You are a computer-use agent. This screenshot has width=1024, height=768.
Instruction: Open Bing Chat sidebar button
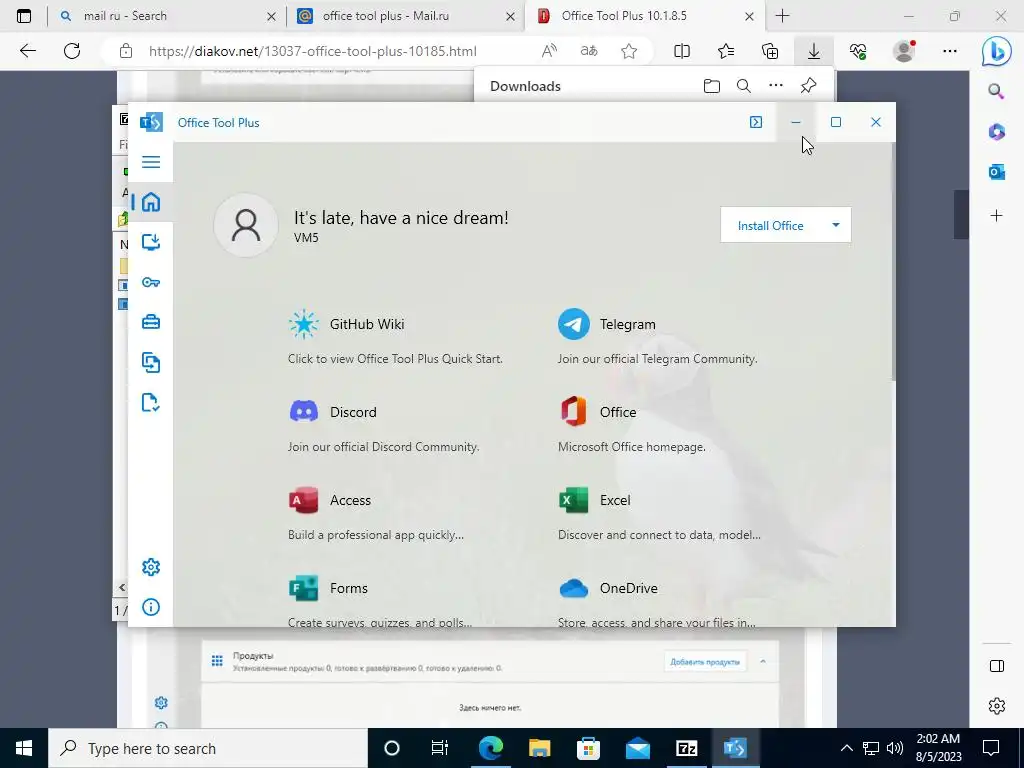997,52
